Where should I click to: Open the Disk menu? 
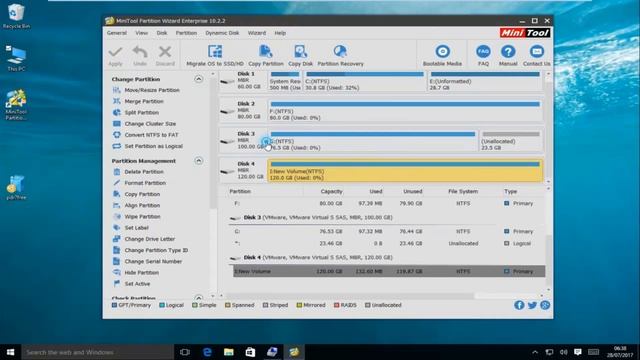(162, 33)
